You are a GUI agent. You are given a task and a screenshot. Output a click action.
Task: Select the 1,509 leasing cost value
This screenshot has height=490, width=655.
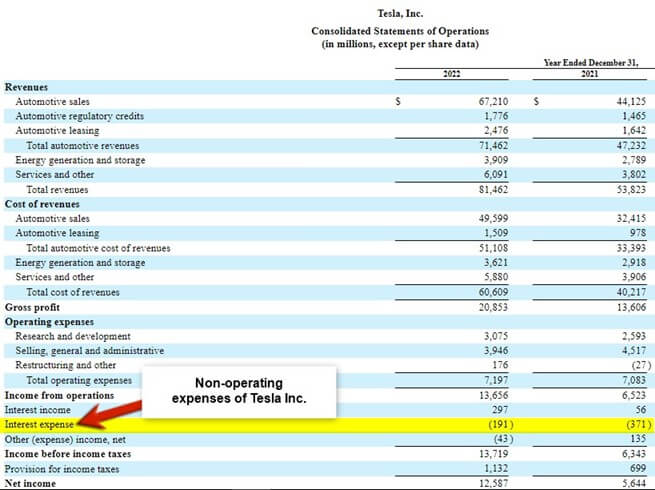[x=496, y=233]
